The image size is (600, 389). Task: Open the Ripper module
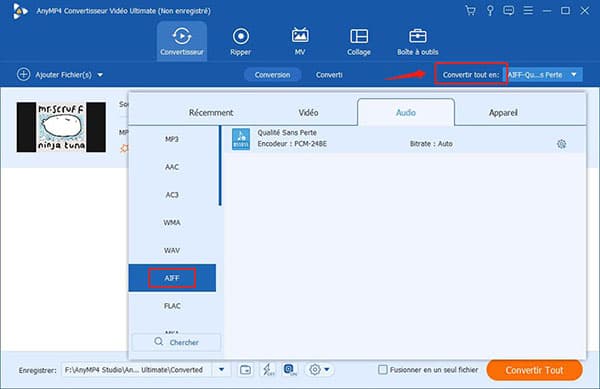pyautogui.click(x=240, y=41)
